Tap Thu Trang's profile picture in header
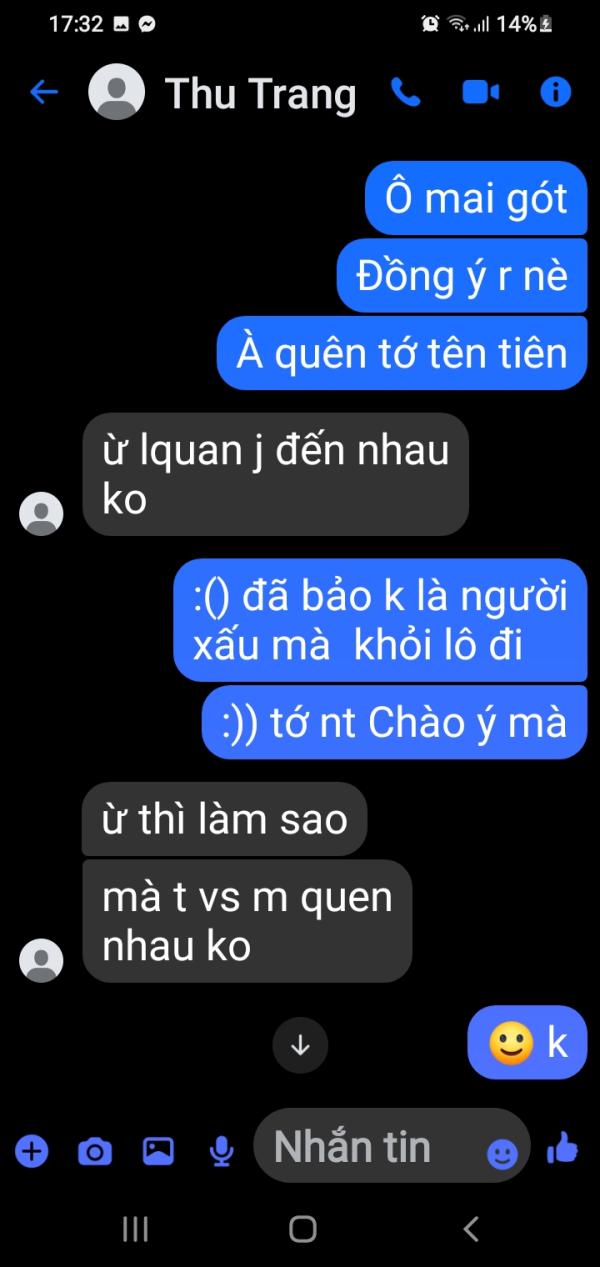Viewport: 600px width, 1267px height. click(x=117, y=93)
